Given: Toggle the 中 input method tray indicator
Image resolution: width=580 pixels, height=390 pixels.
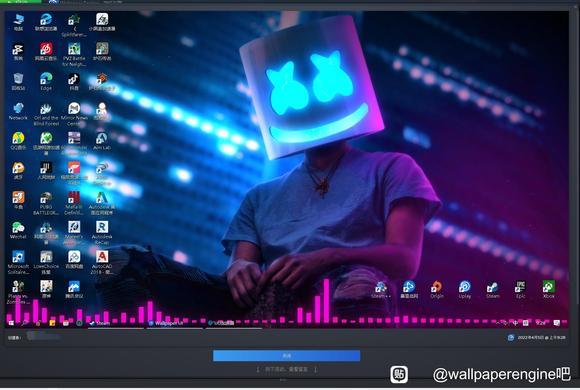Looking at the screenshot, I should click(515, 323).
